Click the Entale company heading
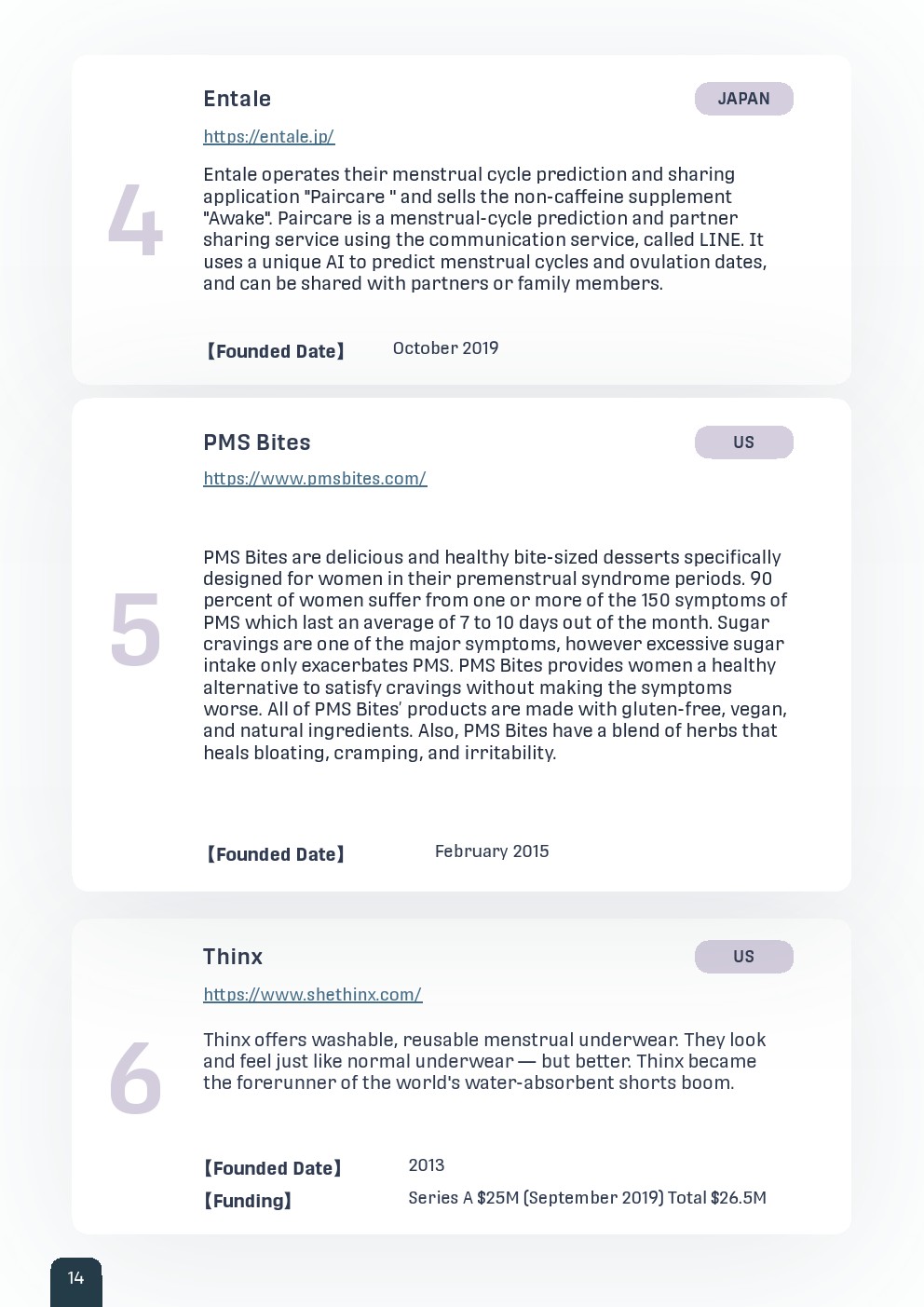The width and height of the screenshot is (924, 1307). pos(237,99)
